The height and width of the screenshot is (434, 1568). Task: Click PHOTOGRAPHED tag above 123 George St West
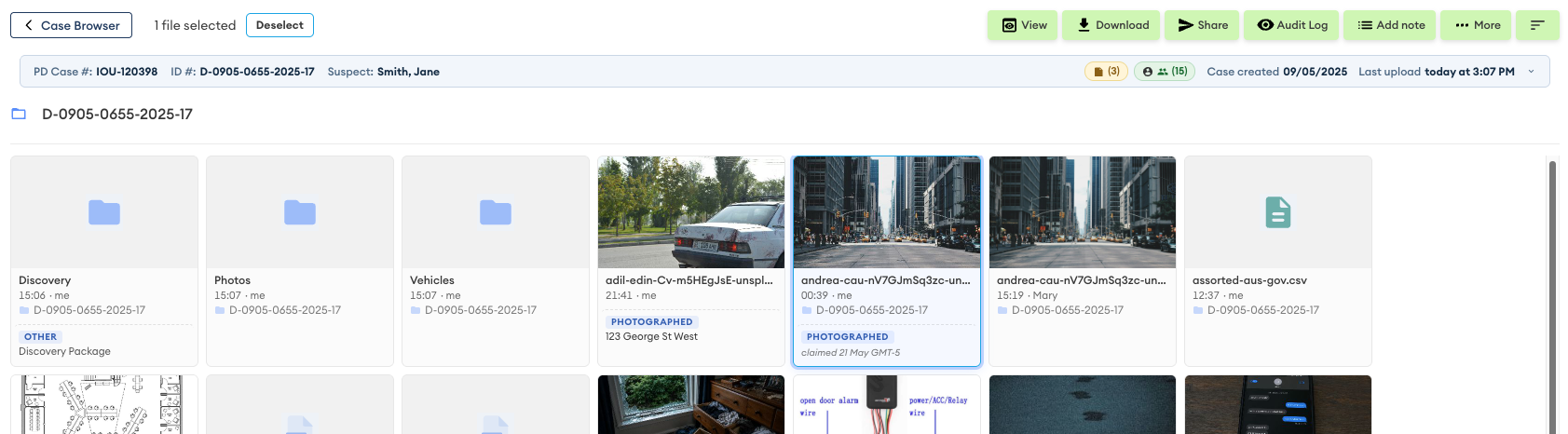coord(652,322)
